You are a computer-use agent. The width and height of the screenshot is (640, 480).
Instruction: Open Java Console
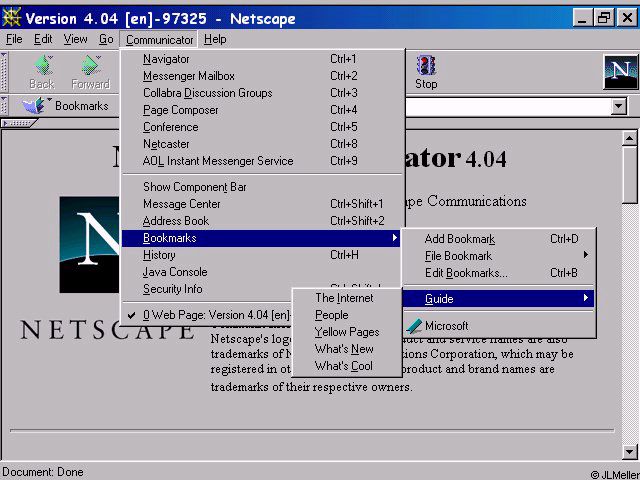[x=261, y=272]
